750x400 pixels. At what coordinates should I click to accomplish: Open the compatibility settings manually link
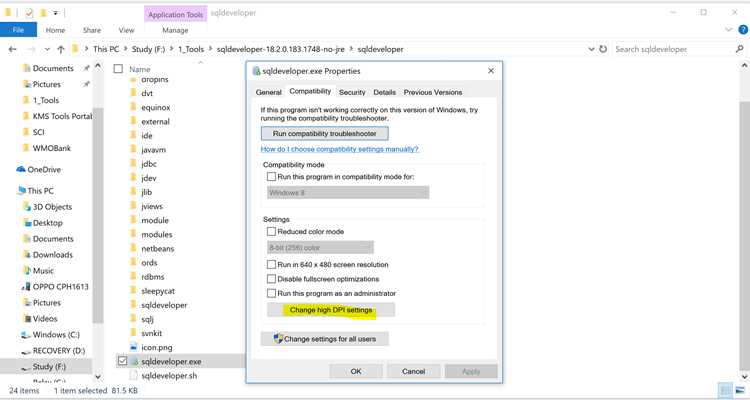[x=340, y=149]
